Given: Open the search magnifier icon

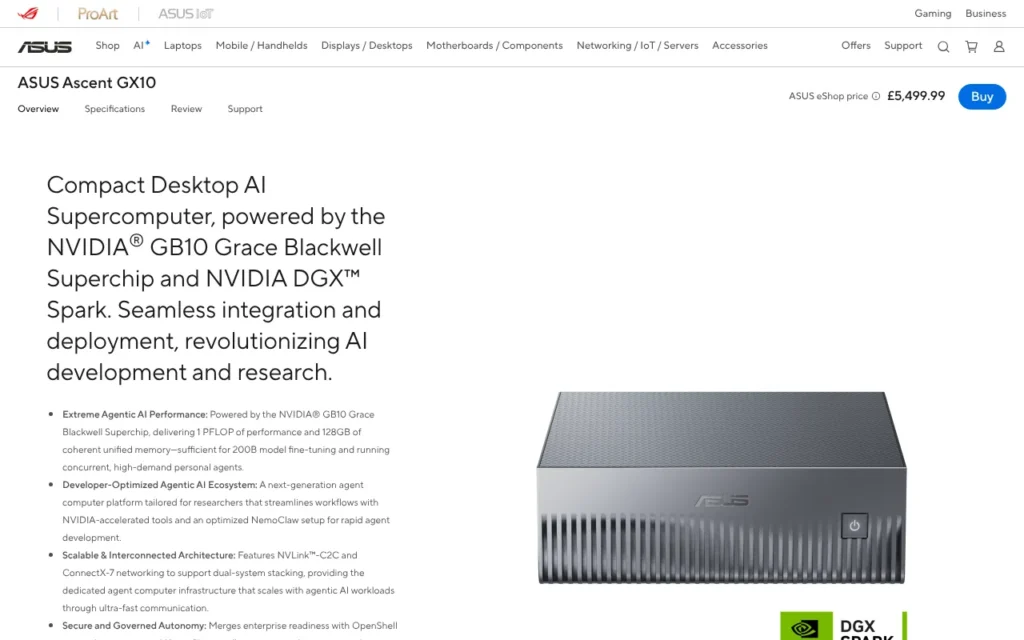Looking at the screenshot, I should tap(943, 46).
